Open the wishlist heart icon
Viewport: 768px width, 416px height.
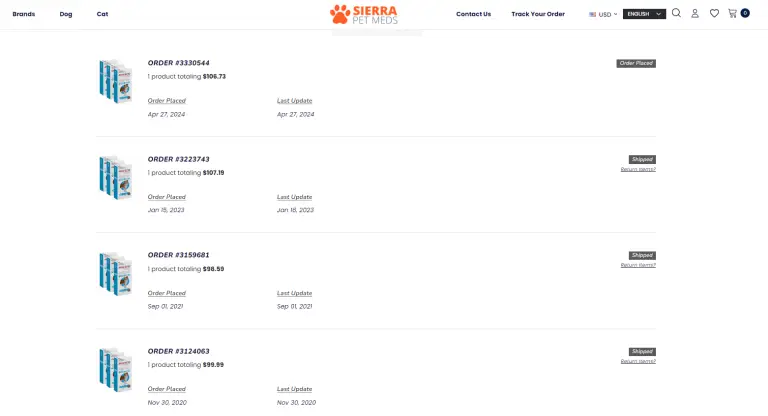click(x=714, y=14)
